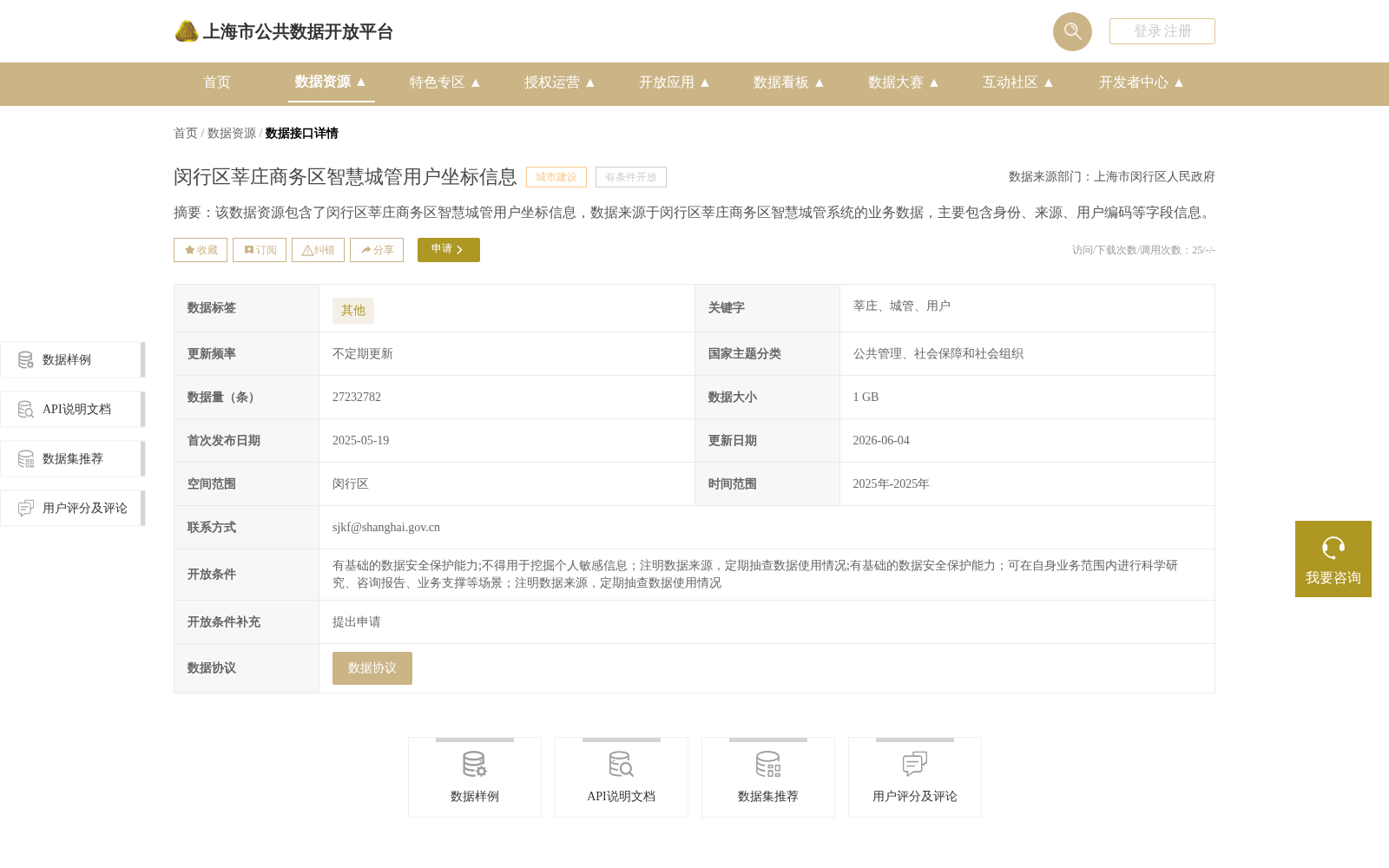Expand the 特色专区 menu
This screenshot has height=868, width=1389.
(x=445, y=82)
